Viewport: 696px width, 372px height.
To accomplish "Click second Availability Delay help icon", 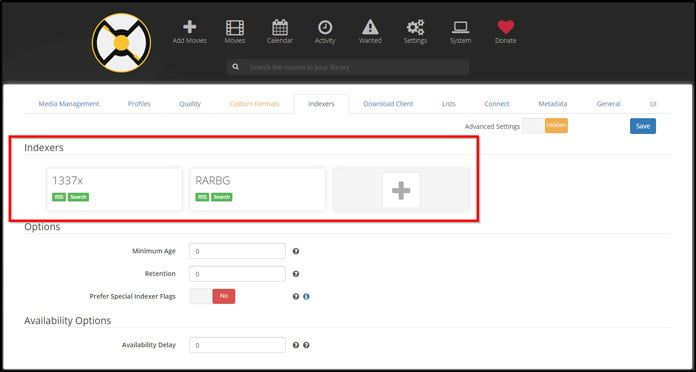I will [x=306, y=345].
